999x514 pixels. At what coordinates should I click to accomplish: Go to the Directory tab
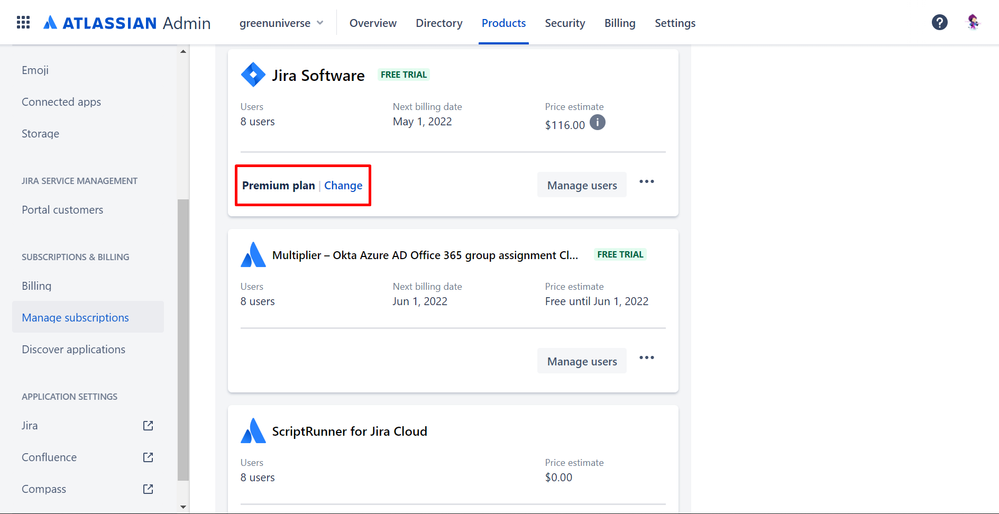[439, 23]
